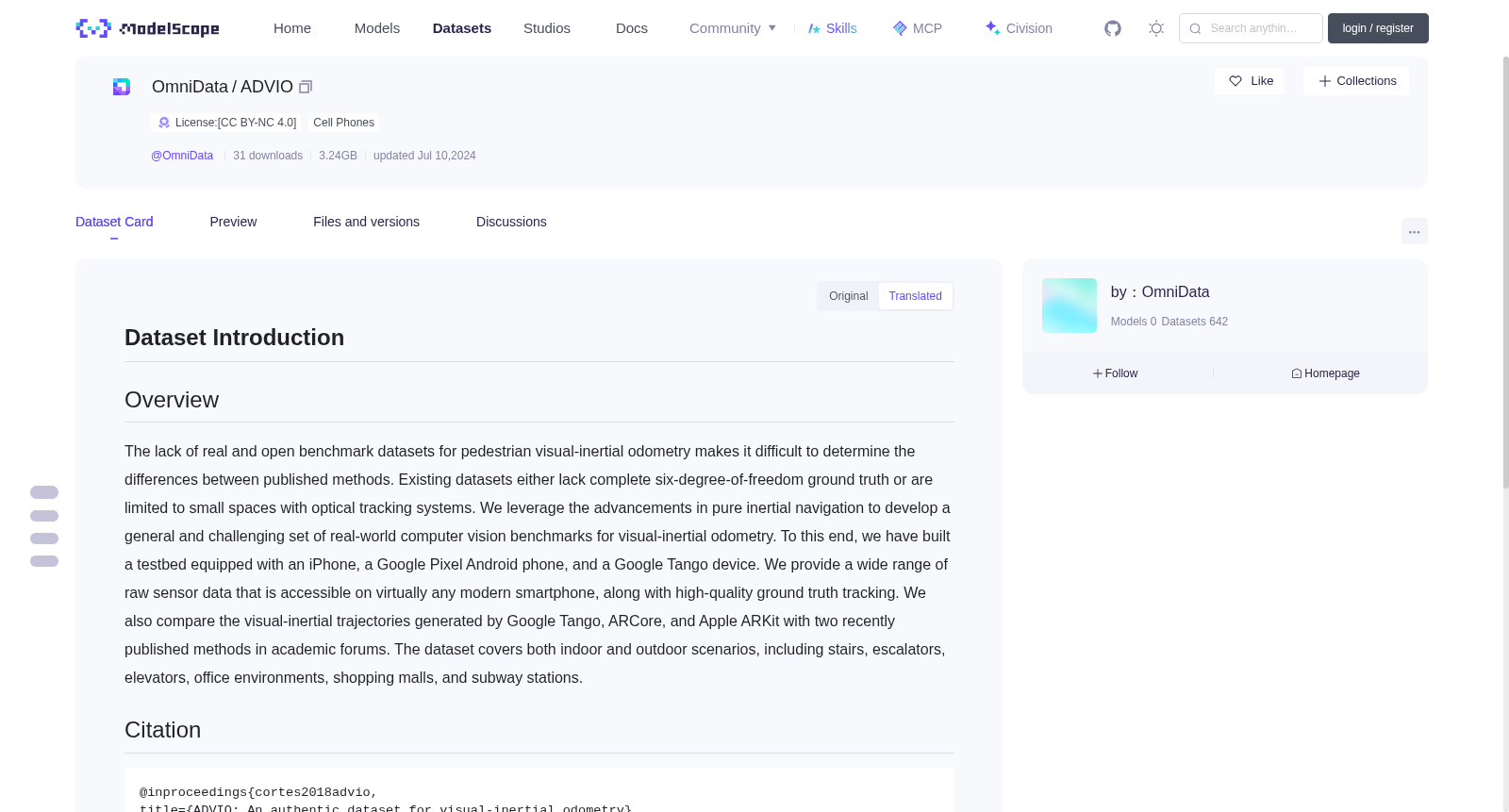Screen dimensions: 1509x812
Task: Jump to fourth outline marker on left
Action: pyautogui.click(x=44, y=561)
